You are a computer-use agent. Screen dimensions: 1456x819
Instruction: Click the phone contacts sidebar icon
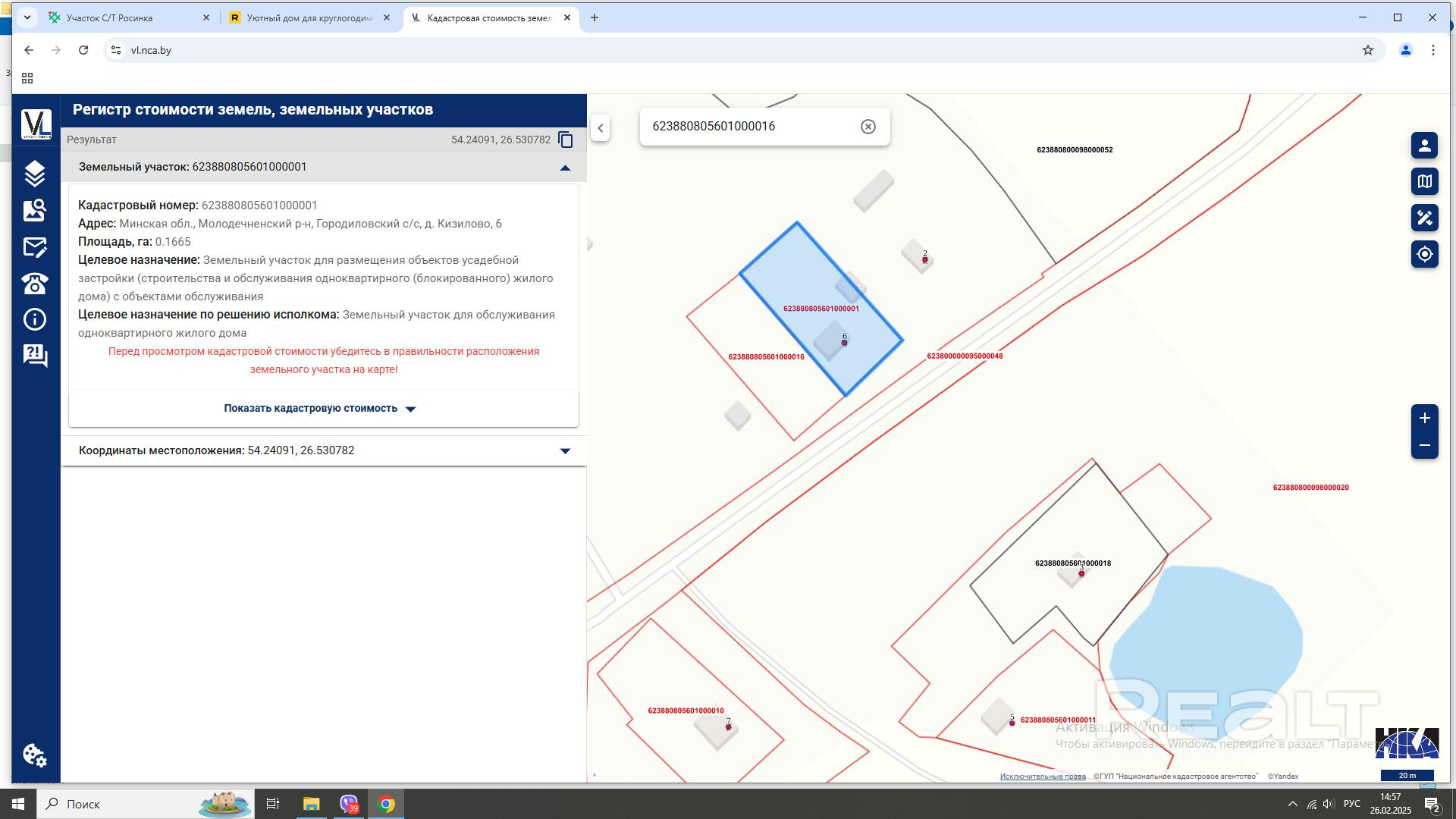[x=35, y=284]
